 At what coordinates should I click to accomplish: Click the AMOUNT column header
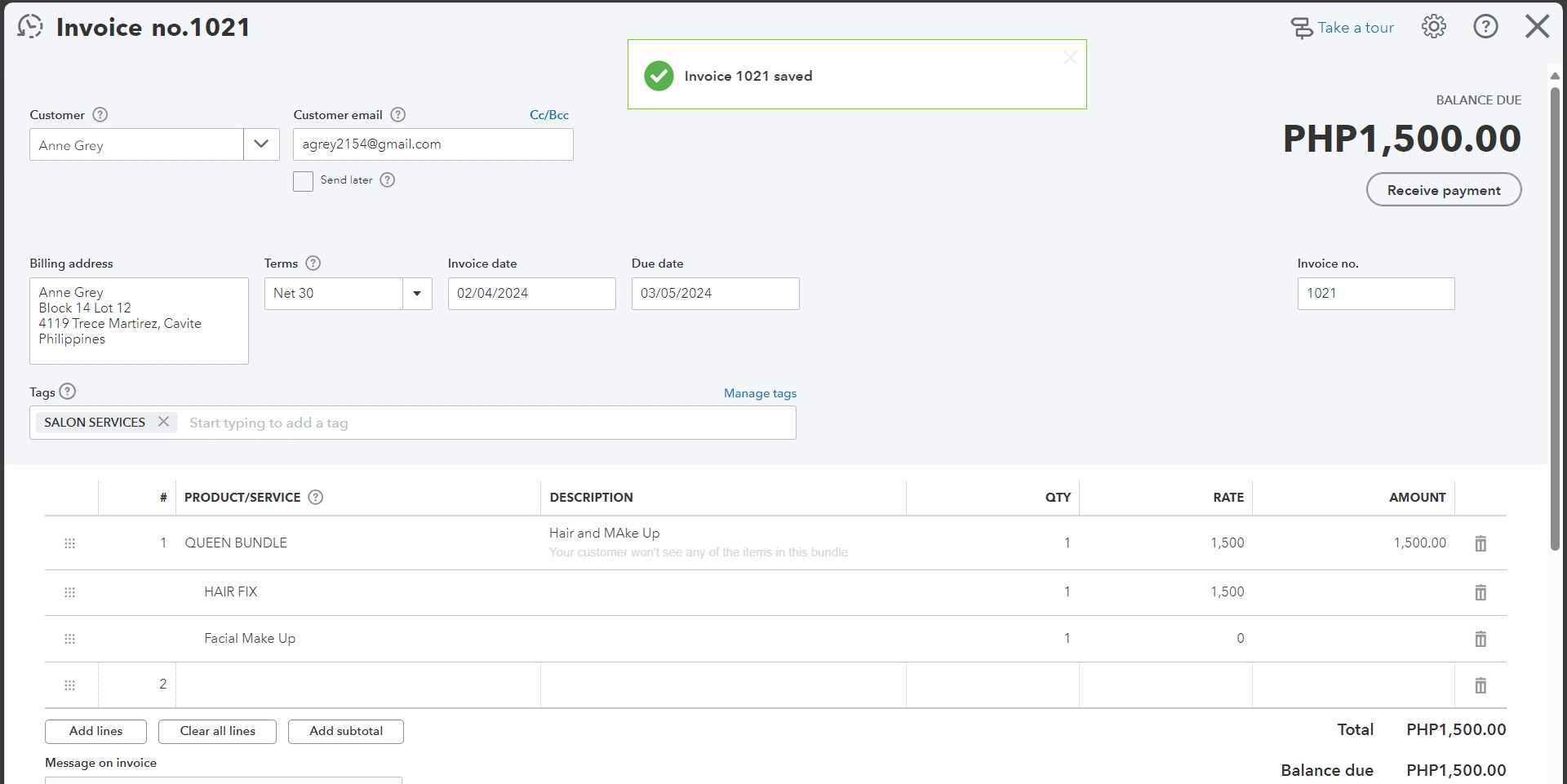point(1418,498)
